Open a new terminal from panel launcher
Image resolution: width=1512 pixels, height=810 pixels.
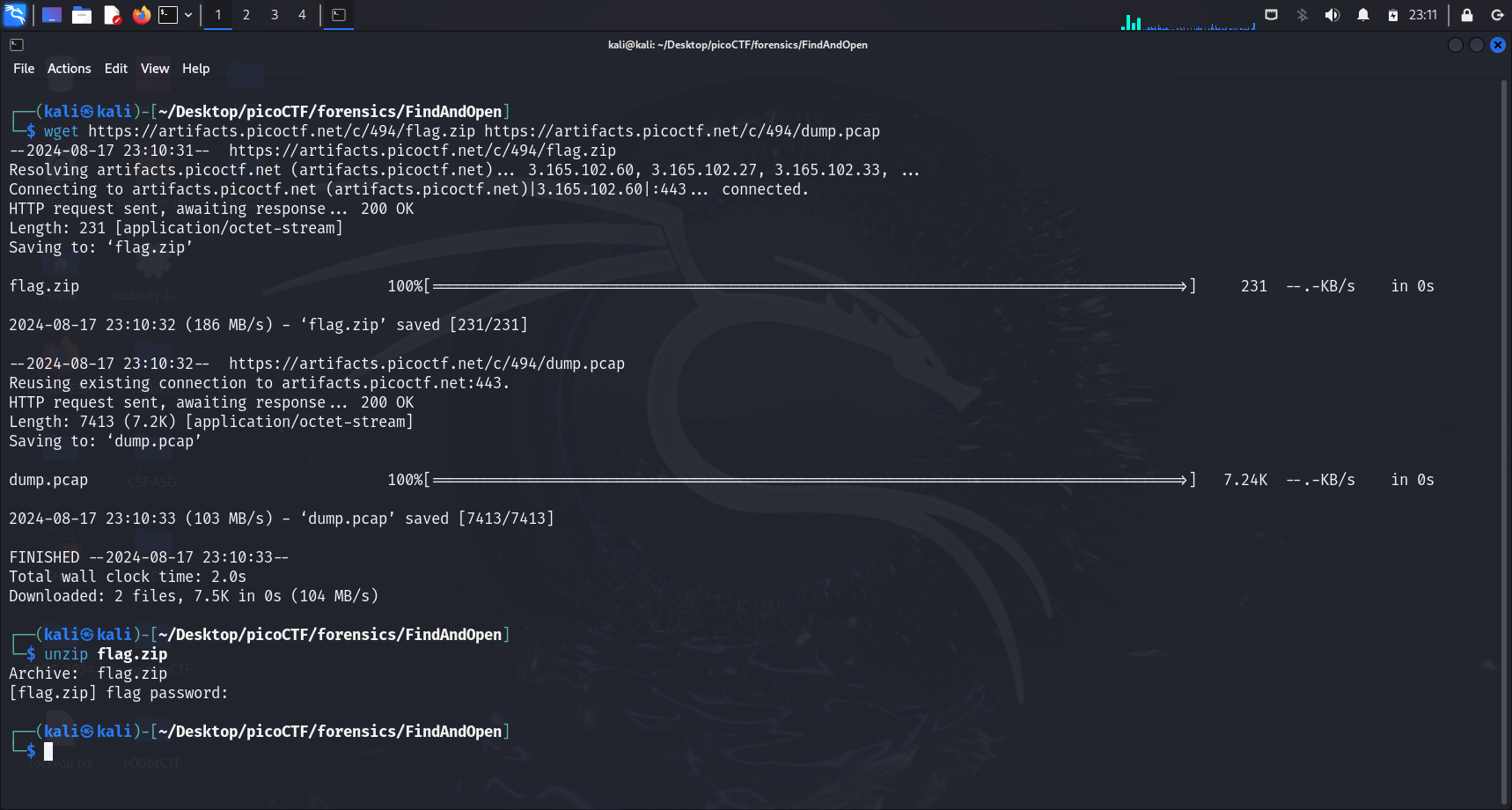[168, 15]
